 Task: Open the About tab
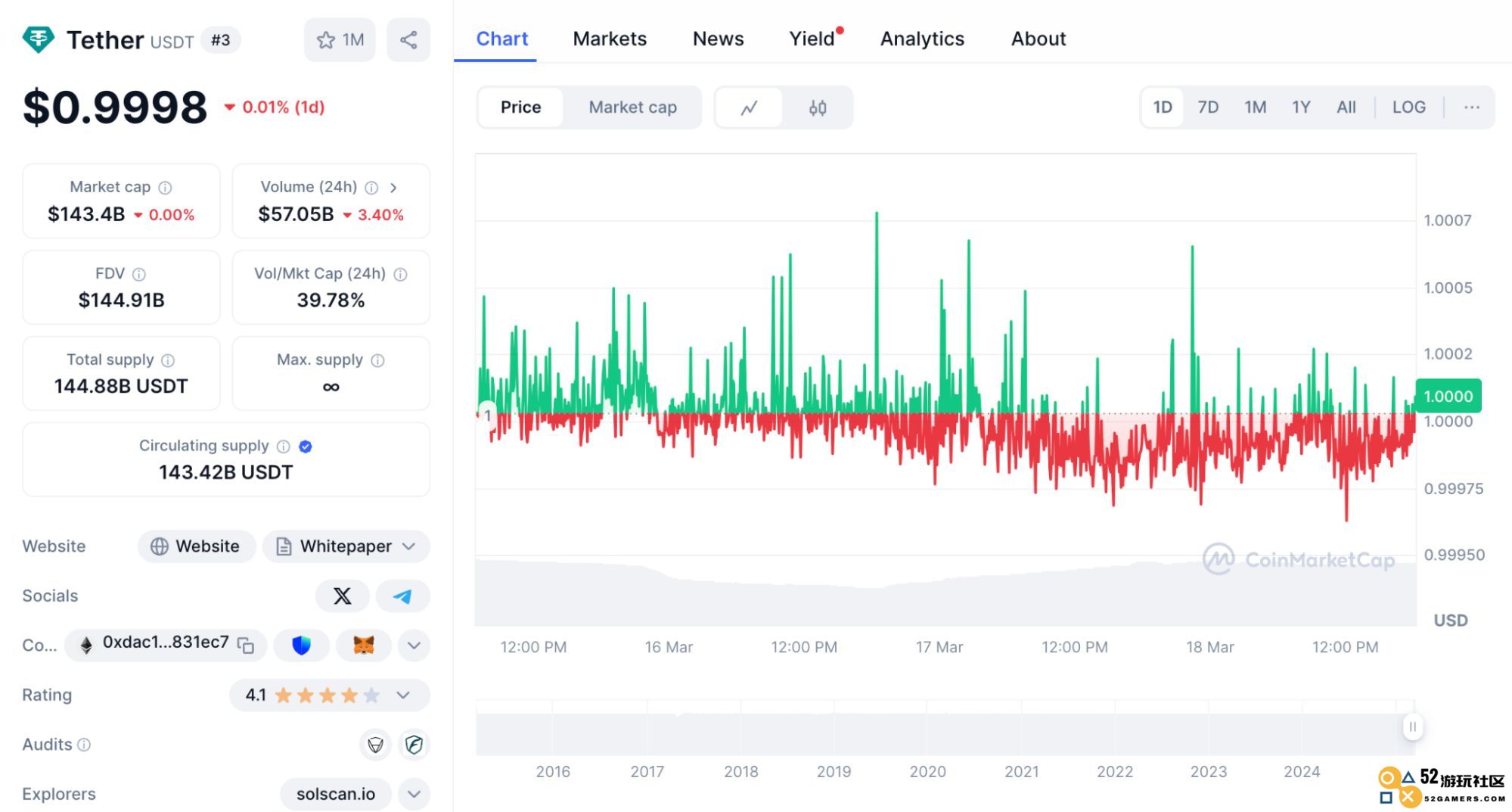(x=1039, y=39)
